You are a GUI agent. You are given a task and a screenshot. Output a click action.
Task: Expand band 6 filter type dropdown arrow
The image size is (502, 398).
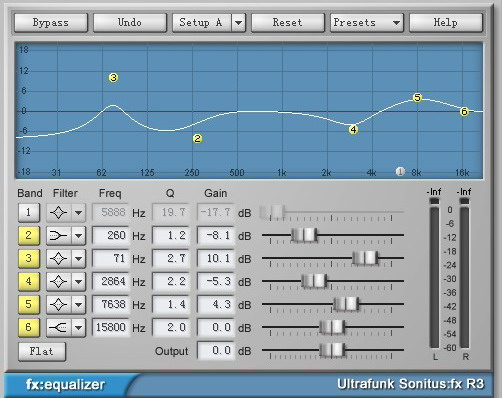78,328
